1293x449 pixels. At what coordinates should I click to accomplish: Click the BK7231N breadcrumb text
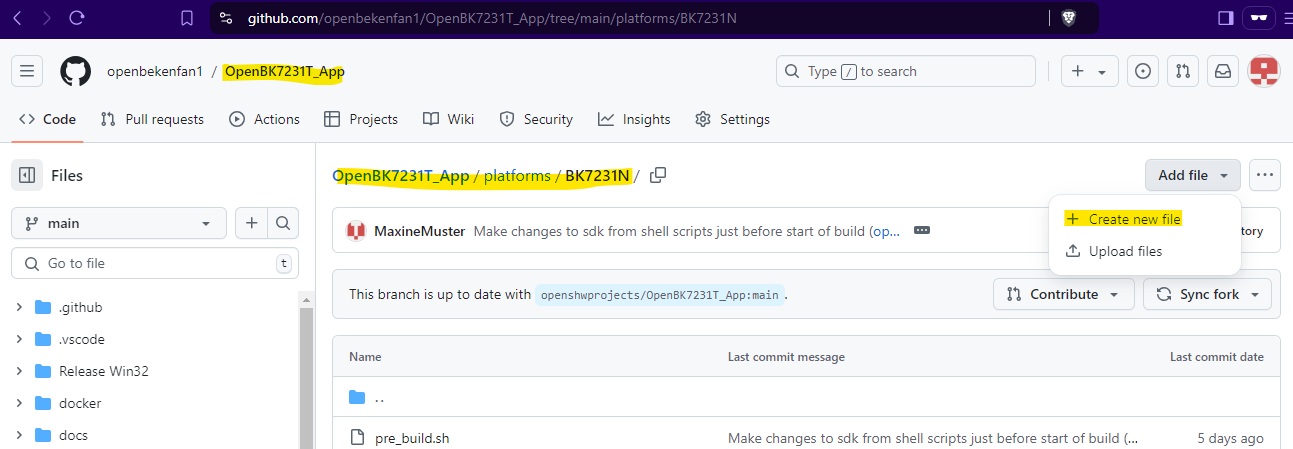point(598,176)
